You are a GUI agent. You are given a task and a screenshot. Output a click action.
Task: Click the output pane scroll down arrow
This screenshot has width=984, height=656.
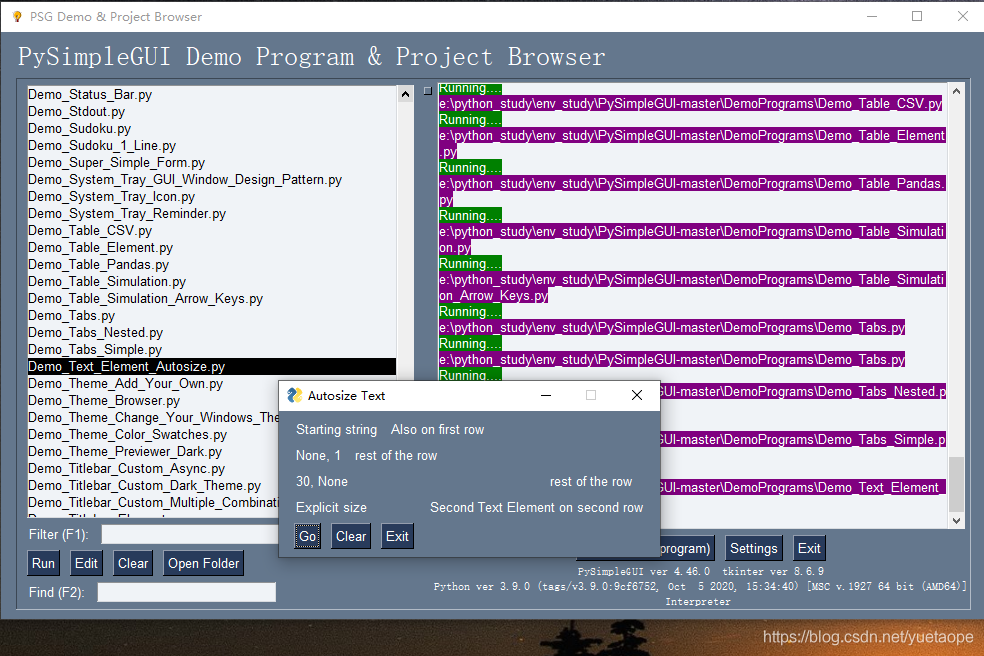[x=956, y=520]
